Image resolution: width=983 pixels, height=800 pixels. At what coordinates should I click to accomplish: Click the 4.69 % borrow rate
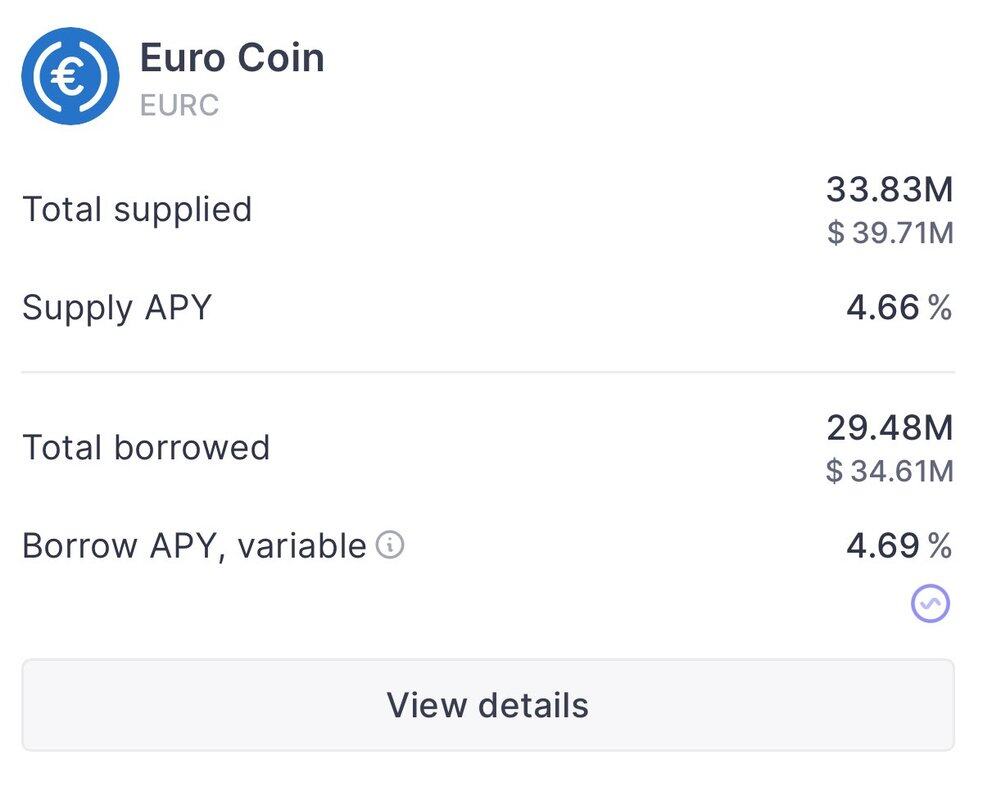(898, 546)
